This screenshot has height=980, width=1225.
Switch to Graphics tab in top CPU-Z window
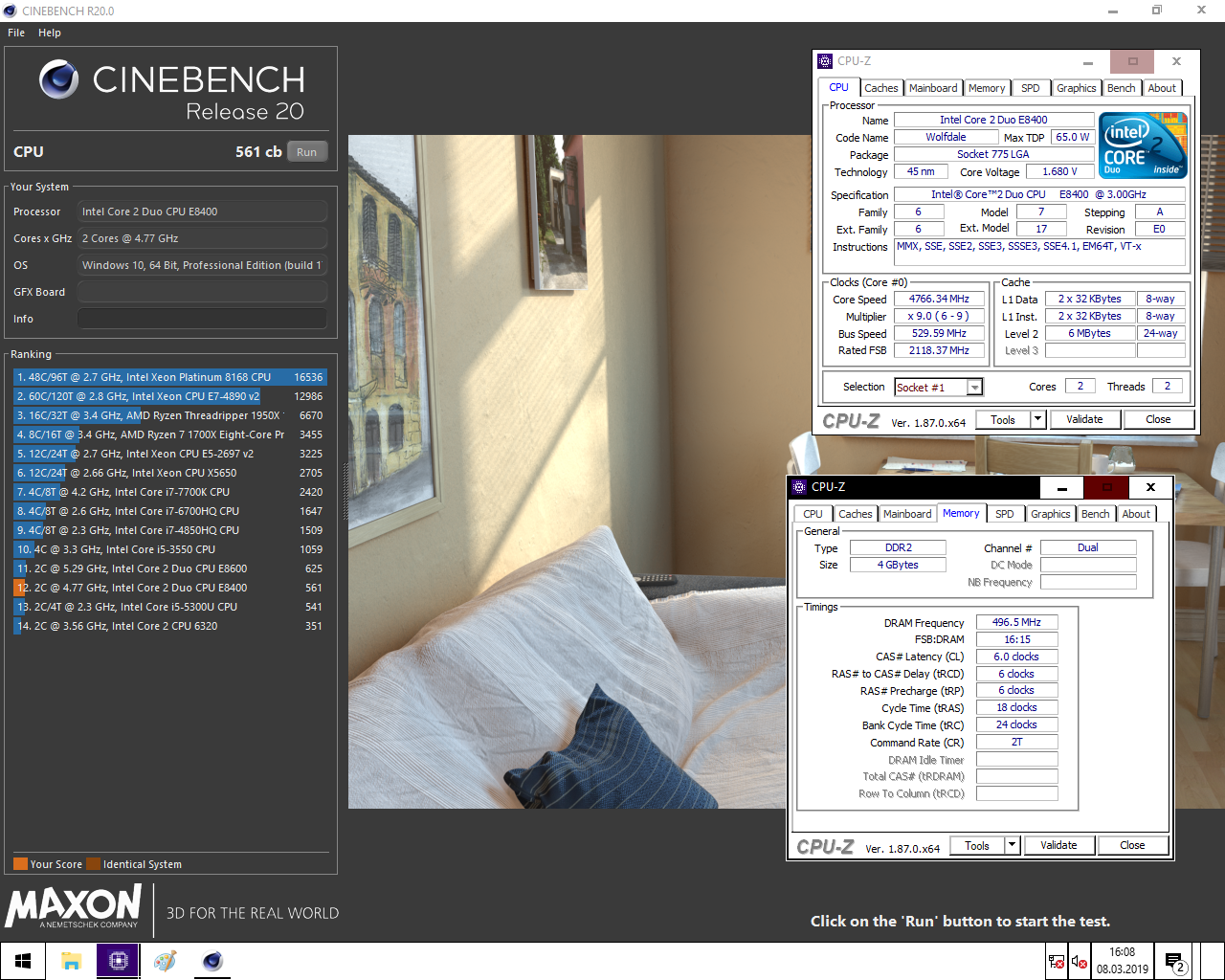point(1077,88)
